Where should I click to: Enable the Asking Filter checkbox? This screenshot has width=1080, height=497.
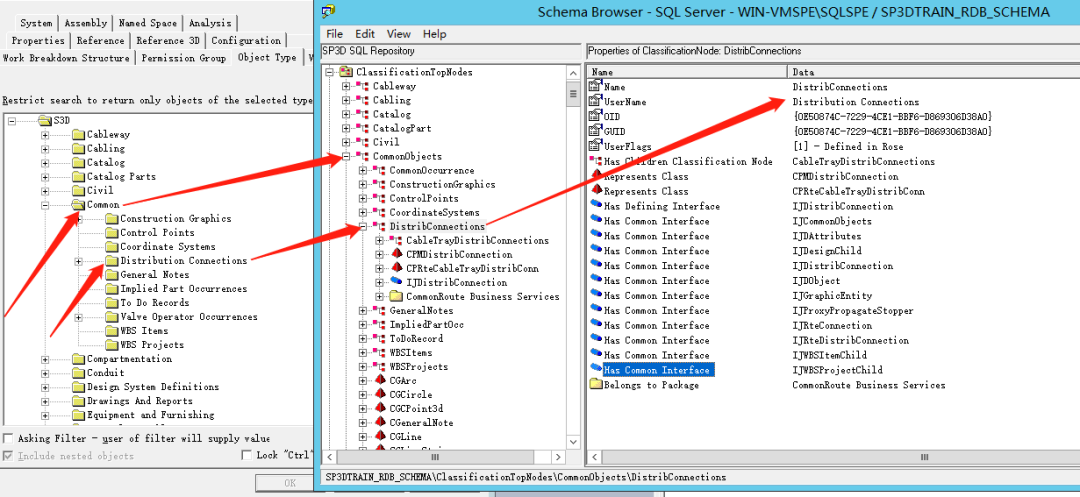coord(8,438)
